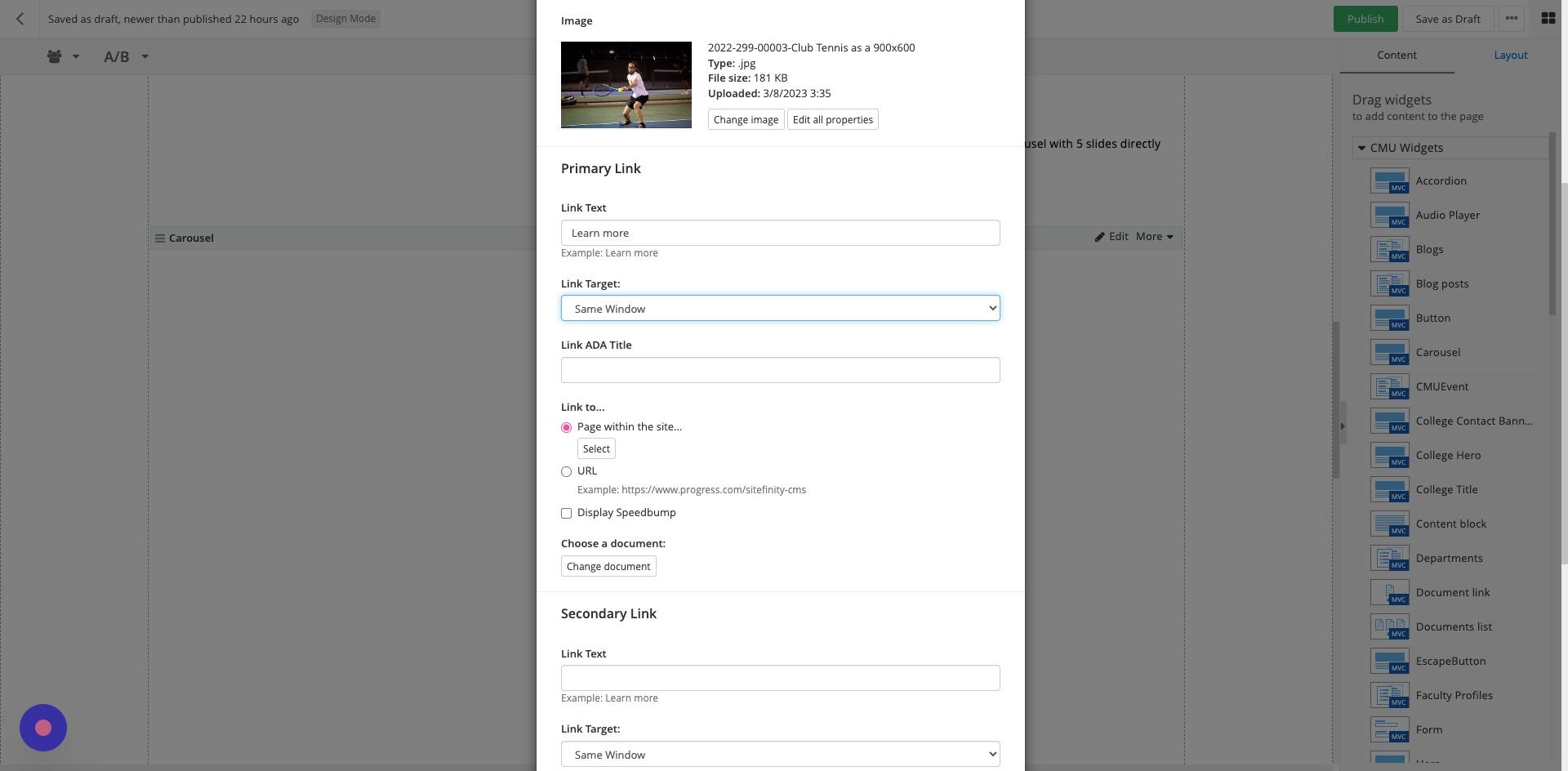
Task: Click the widgets list scrollbar
Action: (1552, 225)
